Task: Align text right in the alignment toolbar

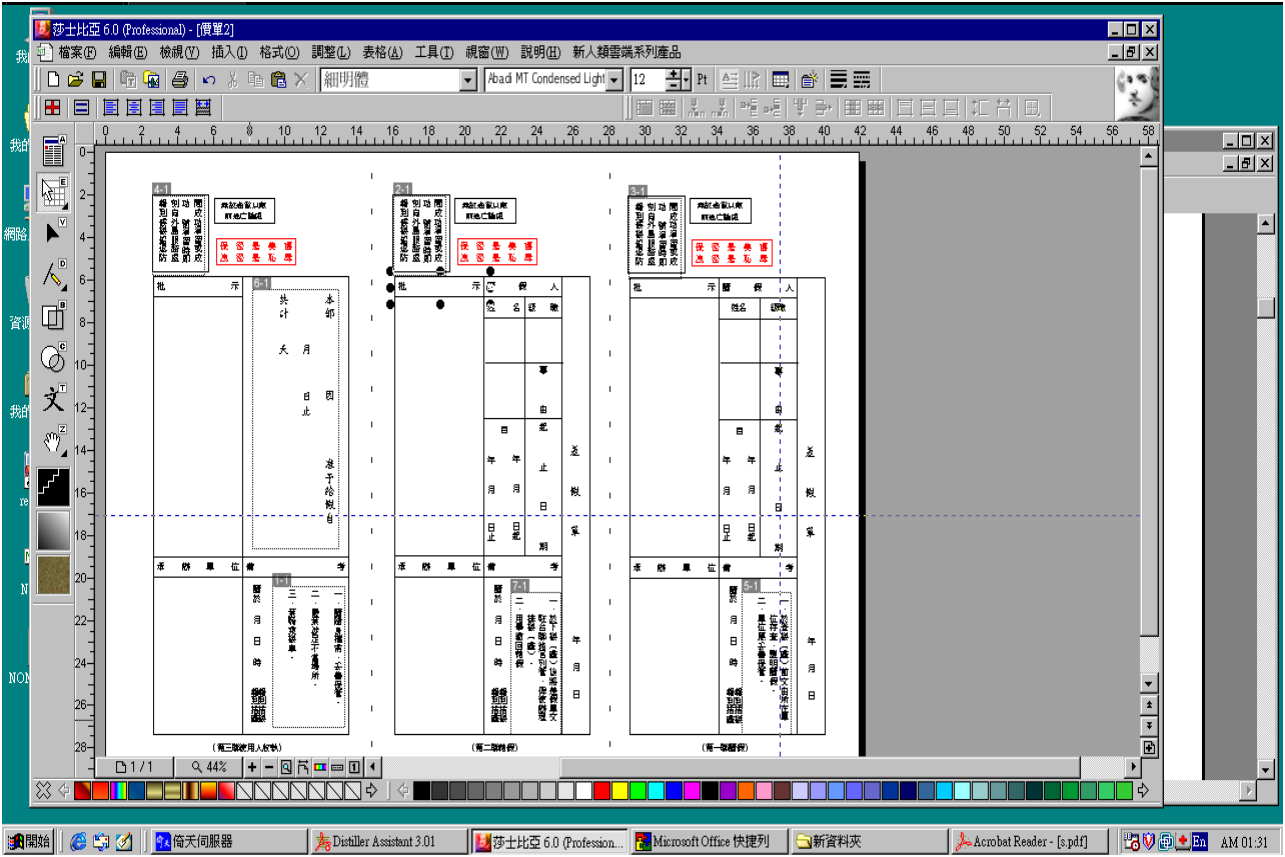Action: point(156,107)
